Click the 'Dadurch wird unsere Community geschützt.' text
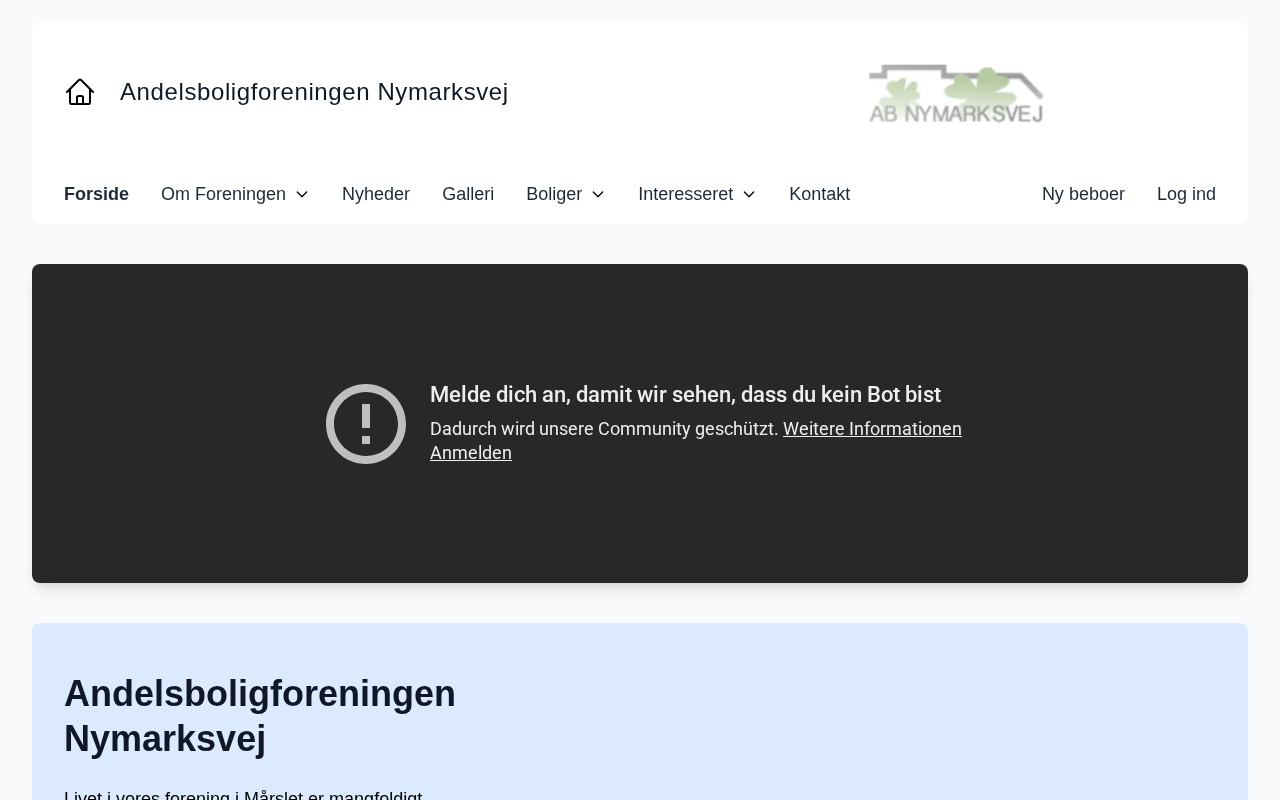1280x800 pixels. [x=604, y=429]
